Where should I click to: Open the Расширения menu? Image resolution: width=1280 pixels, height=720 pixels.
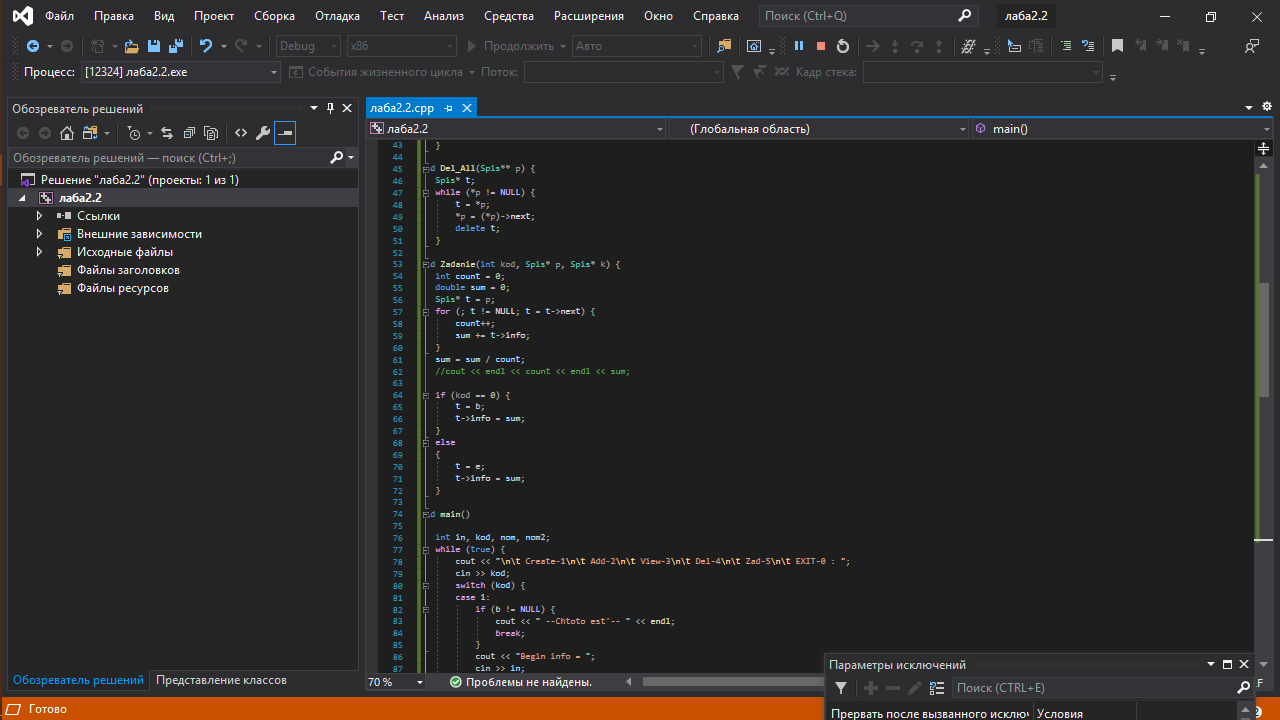[589, 16]
